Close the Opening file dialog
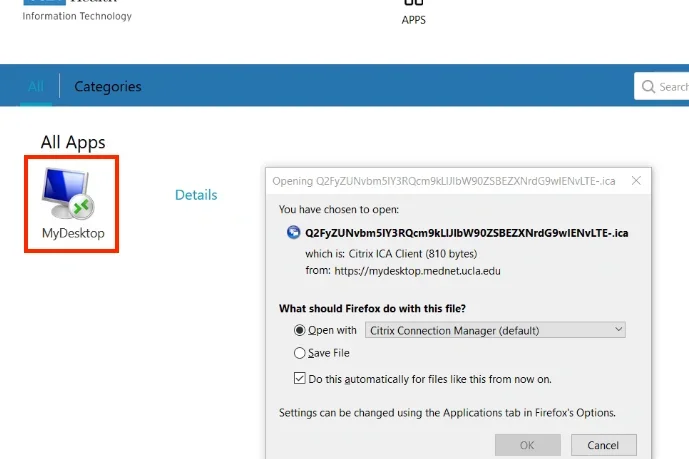Image resolution: width=689 pixels, height=459 pixels. click(635, 181)
